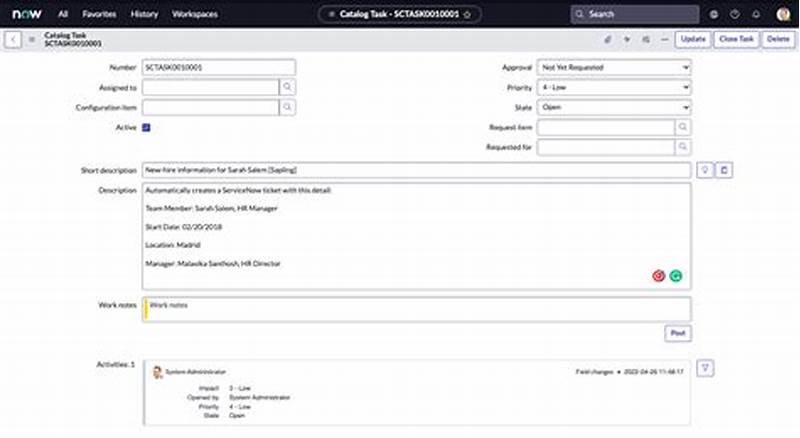
Task: Click the red circular icon in Description
Action: tap(659, 276)
